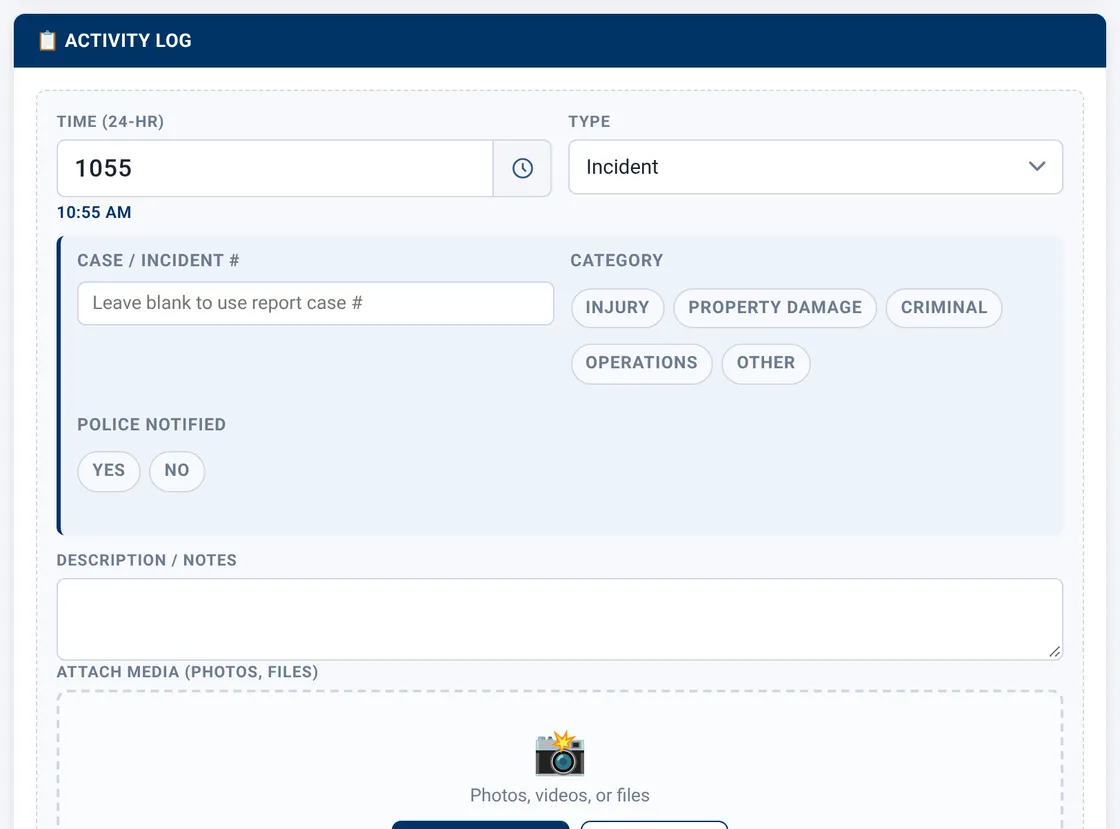
Task: Click the Attach Media label
Action: [x=187, y=673]
